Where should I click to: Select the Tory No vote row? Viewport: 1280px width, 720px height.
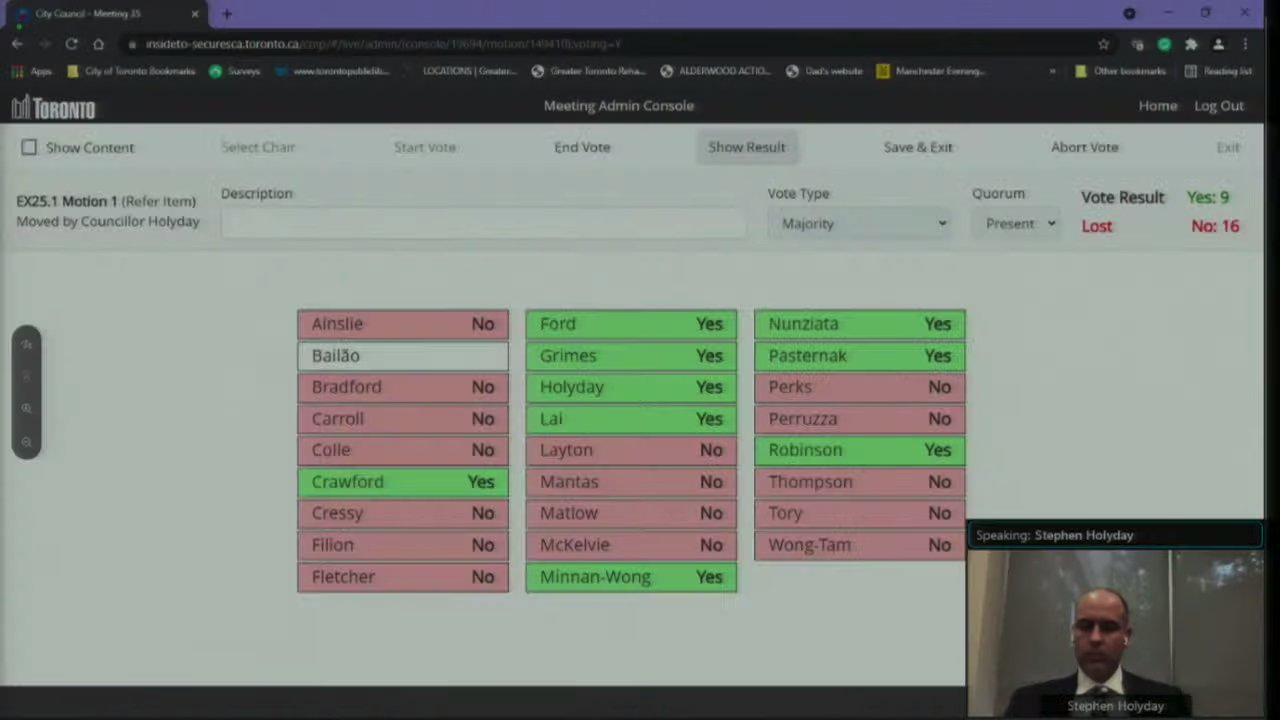pyautogui.click(x=860, y=513)
